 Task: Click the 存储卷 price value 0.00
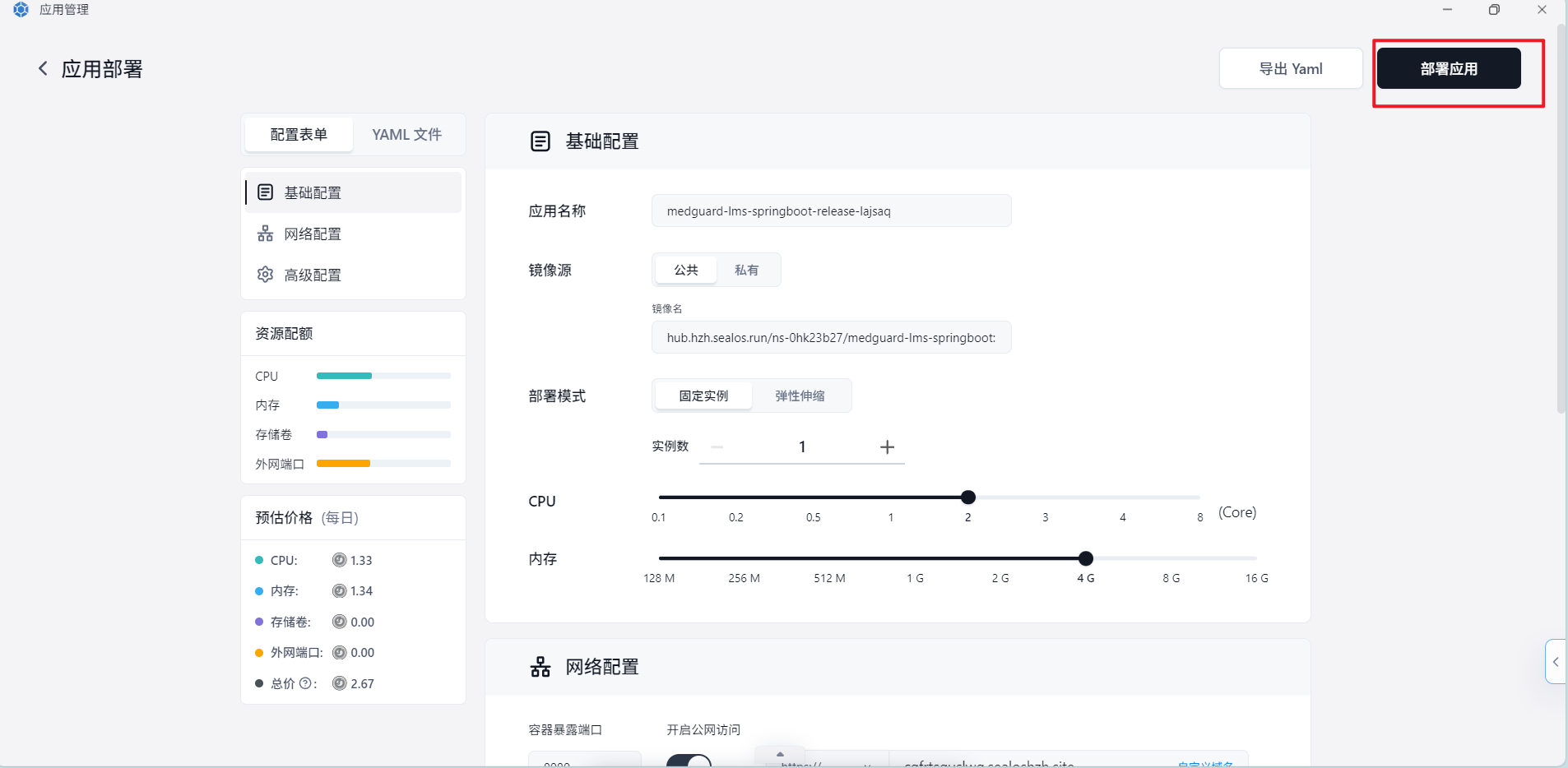362,622
